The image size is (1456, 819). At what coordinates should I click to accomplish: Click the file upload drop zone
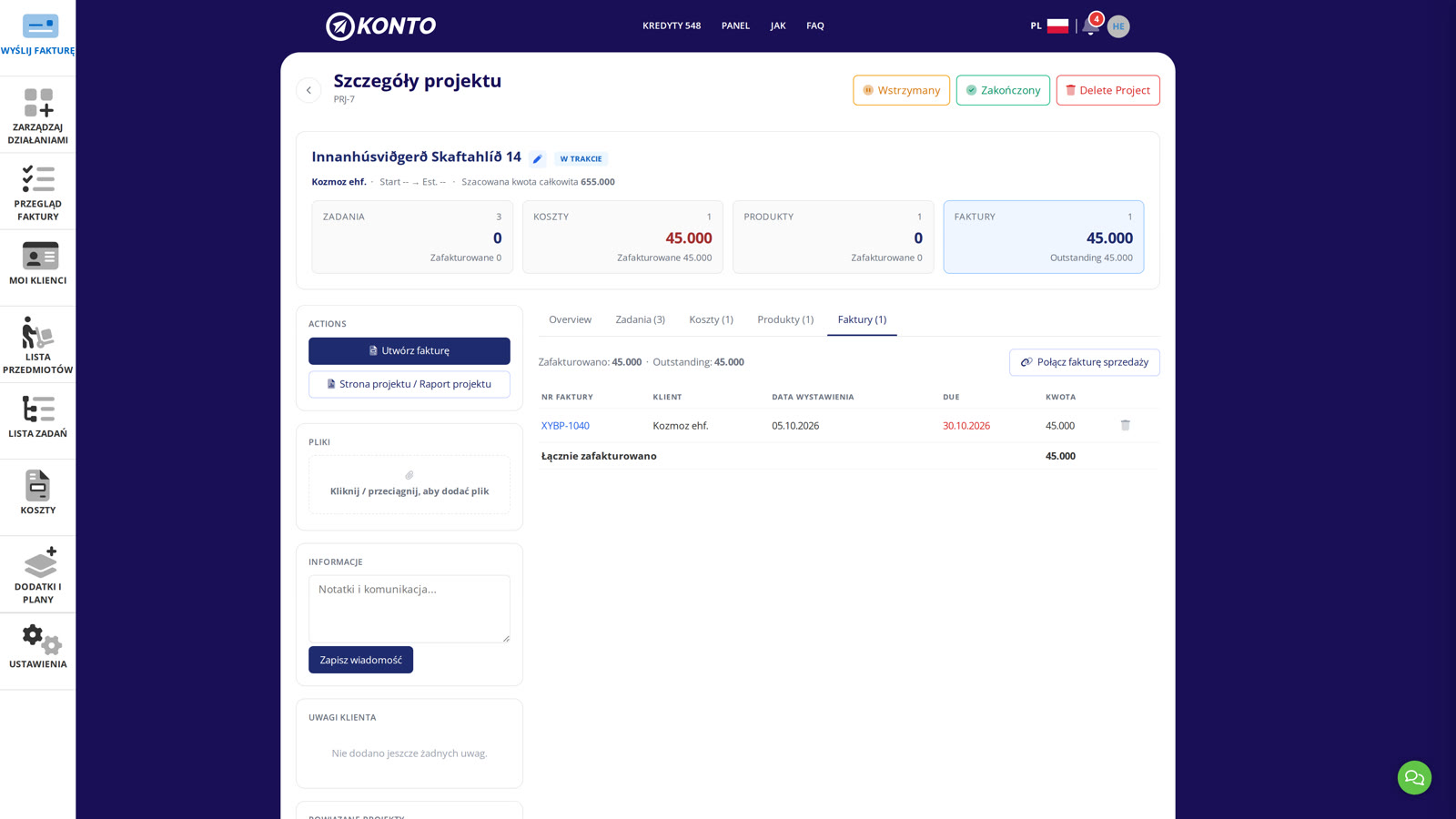(409, 484)
